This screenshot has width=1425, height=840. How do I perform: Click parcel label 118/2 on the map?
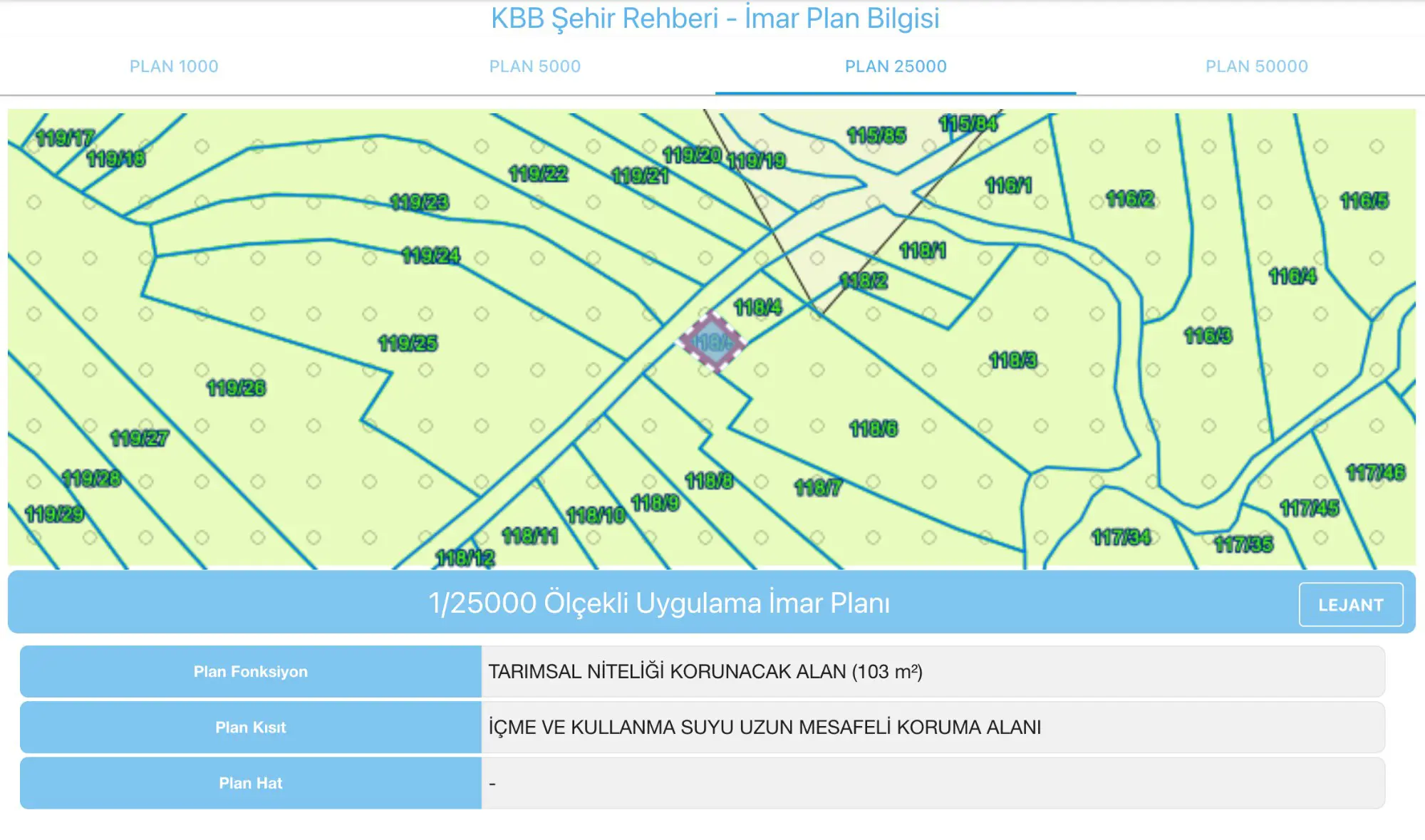(864, 280)
